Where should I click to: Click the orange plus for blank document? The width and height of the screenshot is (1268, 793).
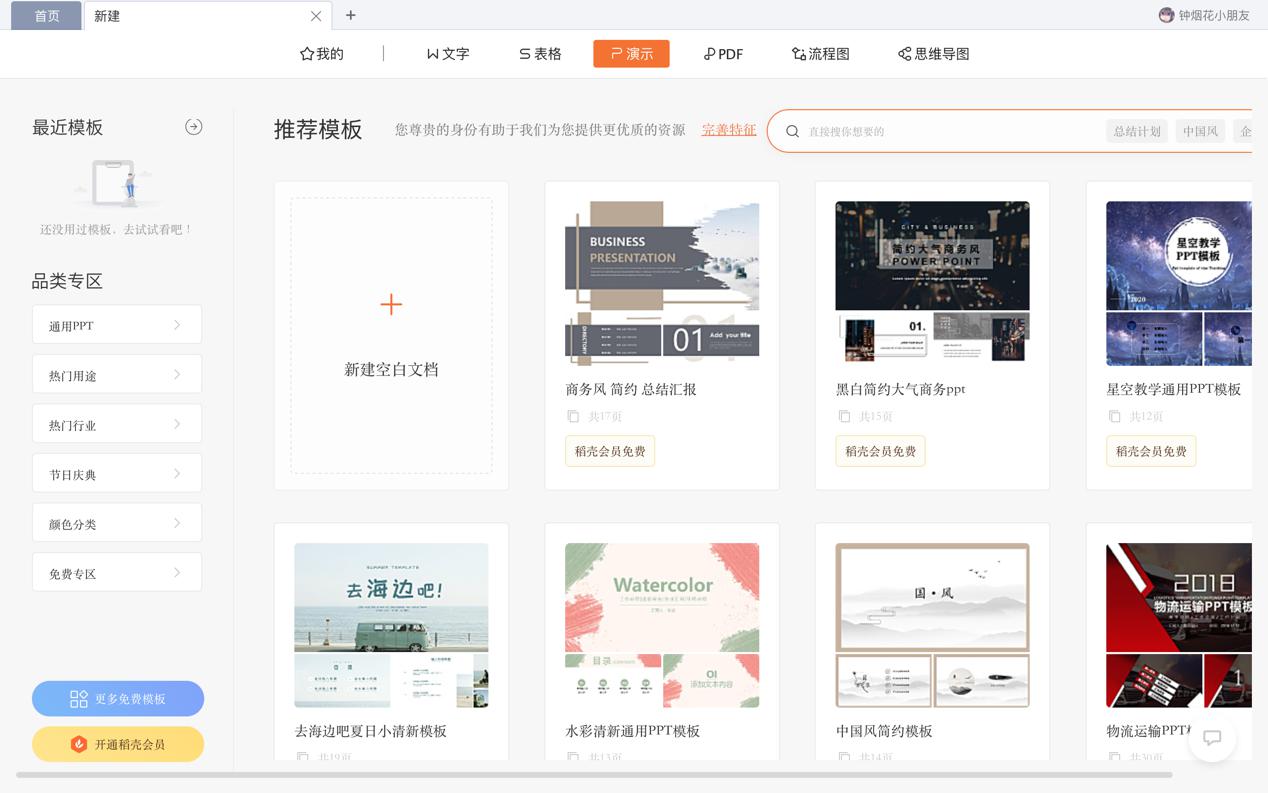click(391, 305)
